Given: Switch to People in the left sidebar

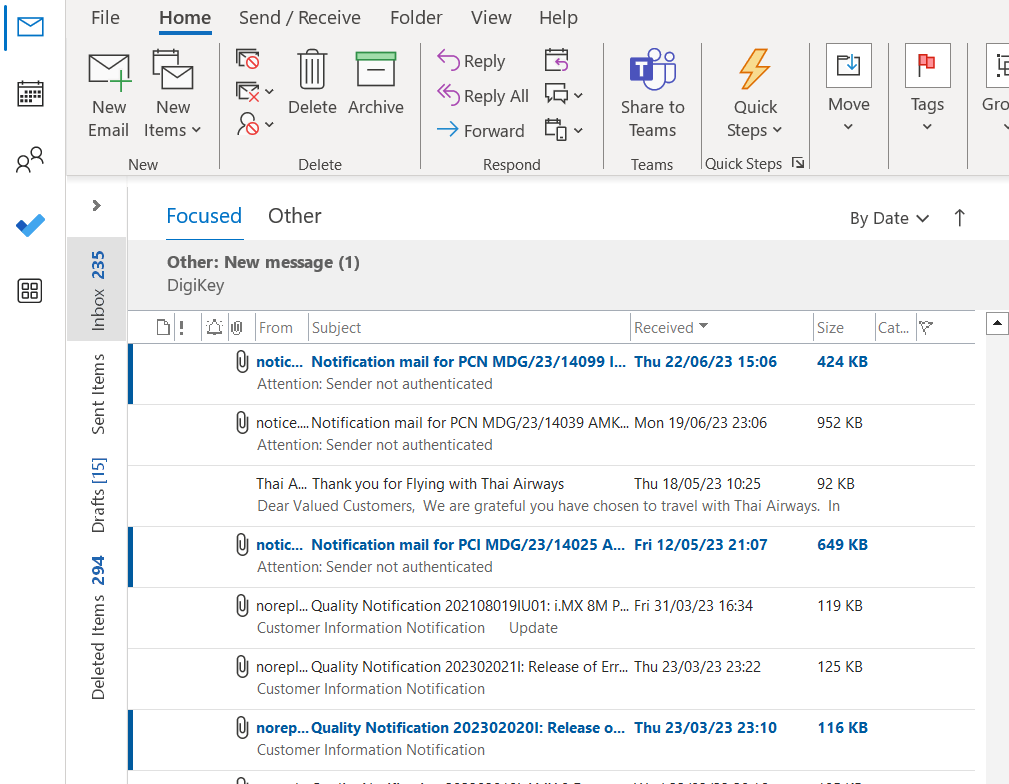Looking at the screenshot, I should click(x=30, y=158).
